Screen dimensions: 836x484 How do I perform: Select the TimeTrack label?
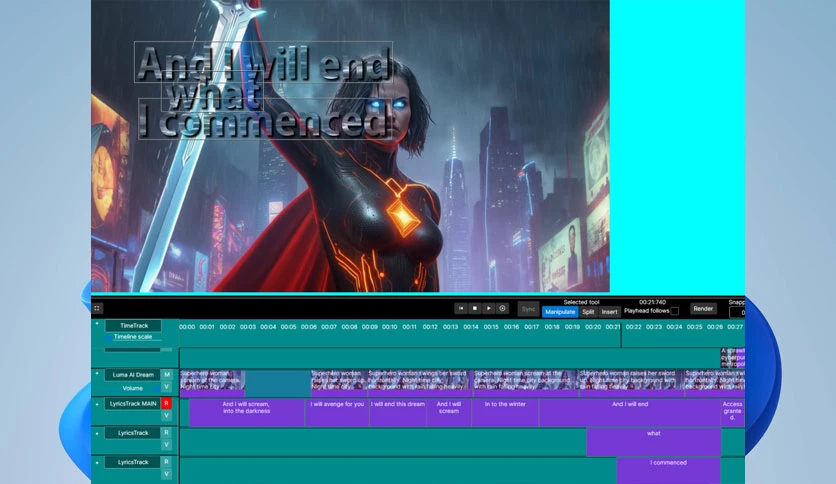pyautogui.click(x=133, y=326)
